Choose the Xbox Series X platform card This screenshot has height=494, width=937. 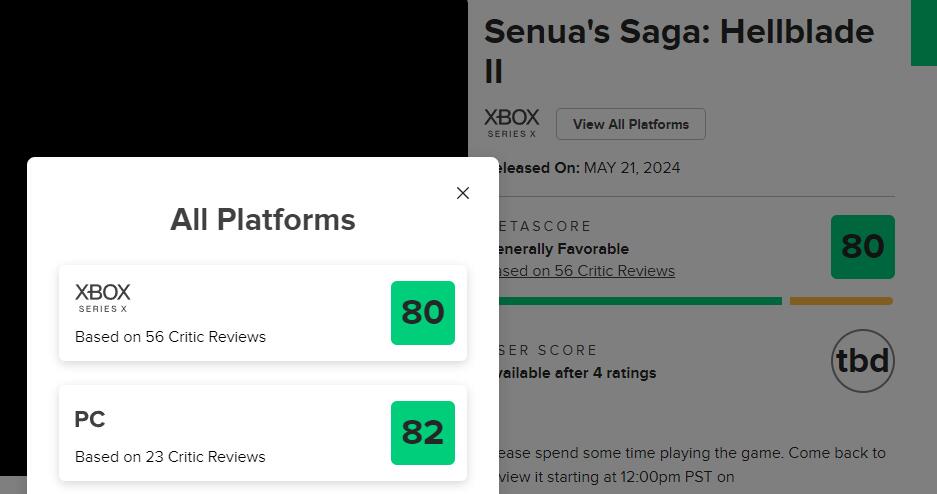click(262, 313)
